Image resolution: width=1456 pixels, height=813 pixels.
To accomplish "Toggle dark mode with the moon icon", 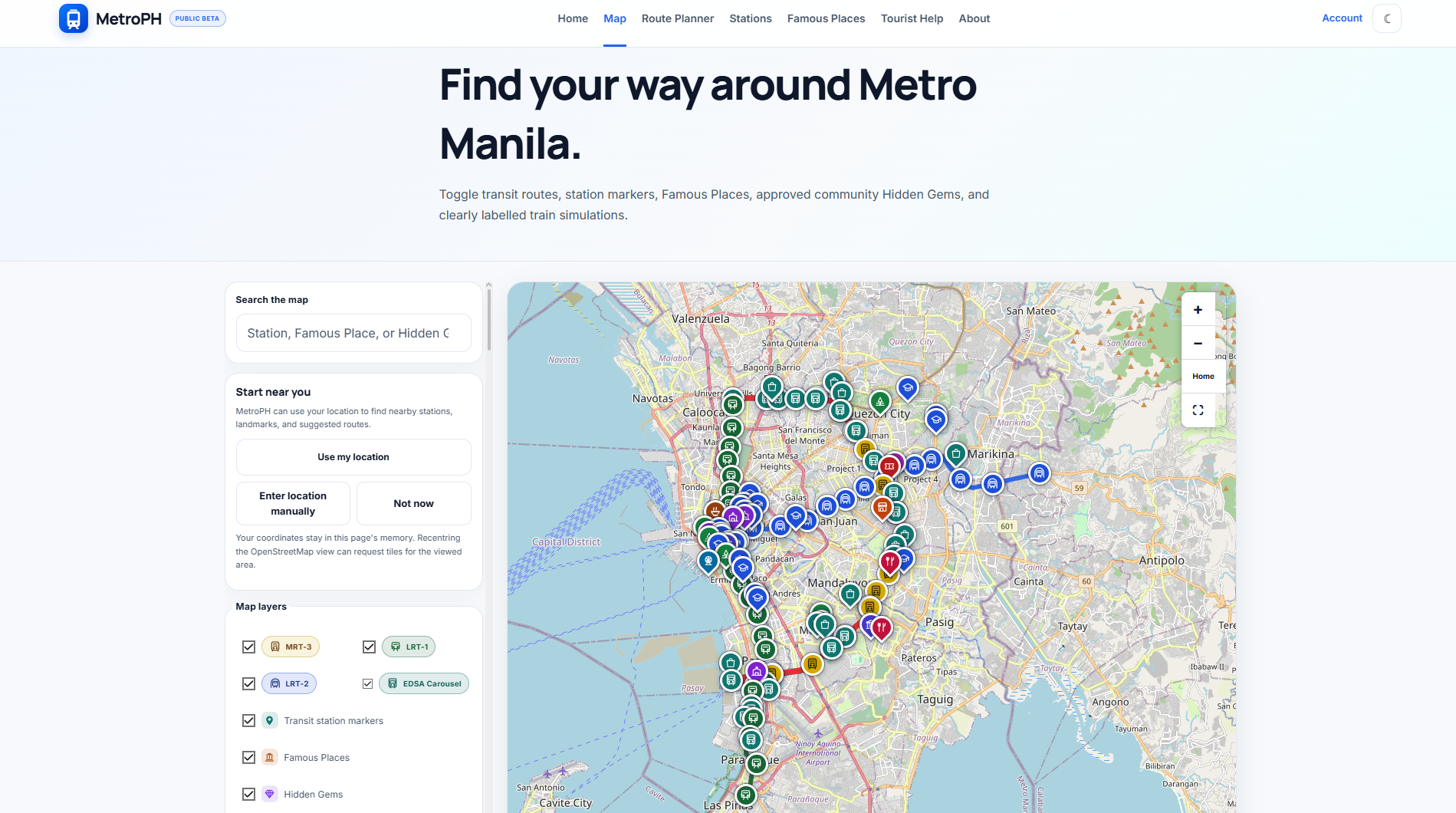I will 1387,18.
